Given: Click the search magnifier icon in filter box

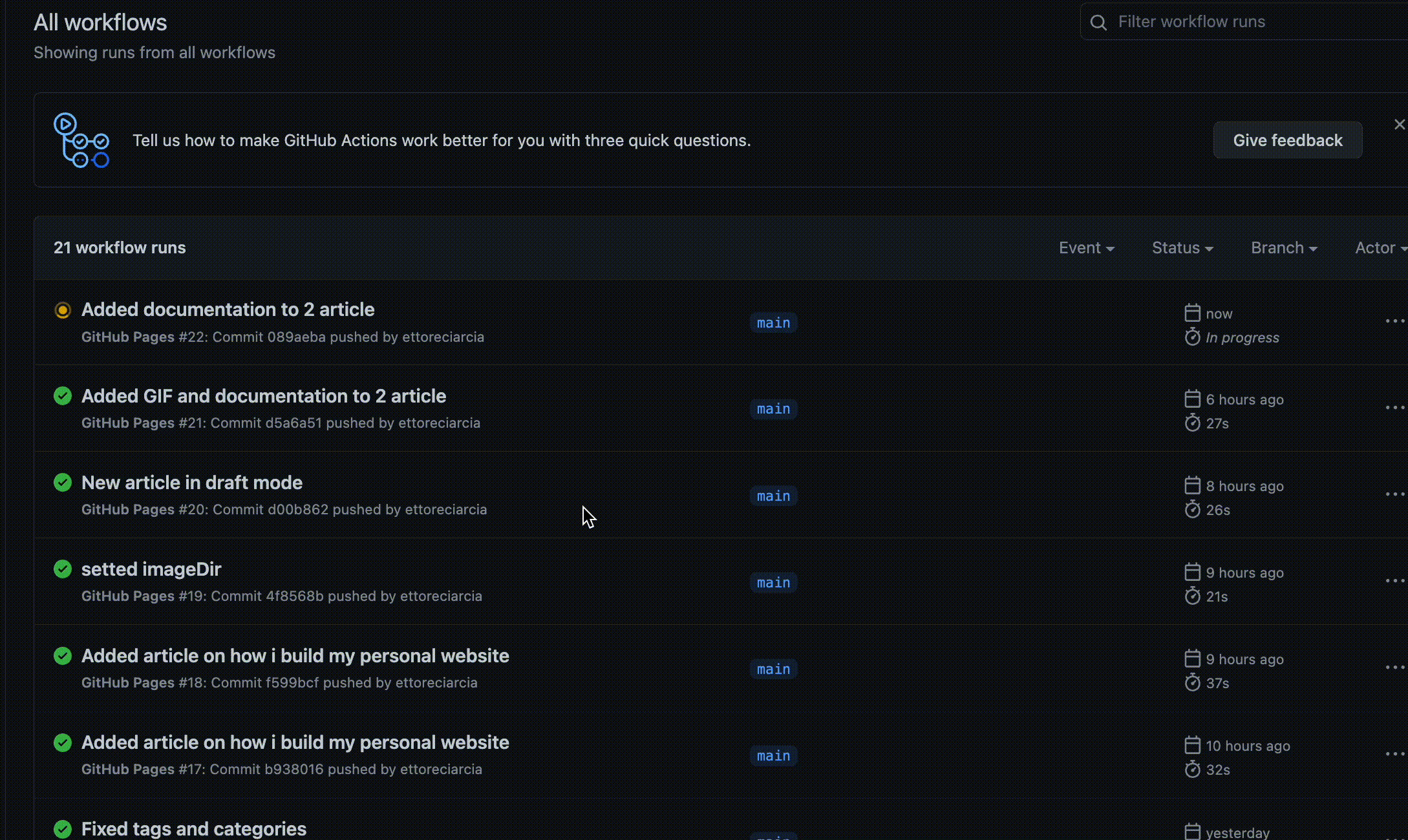Looking at the screenshot, I should click(1098, 23).
